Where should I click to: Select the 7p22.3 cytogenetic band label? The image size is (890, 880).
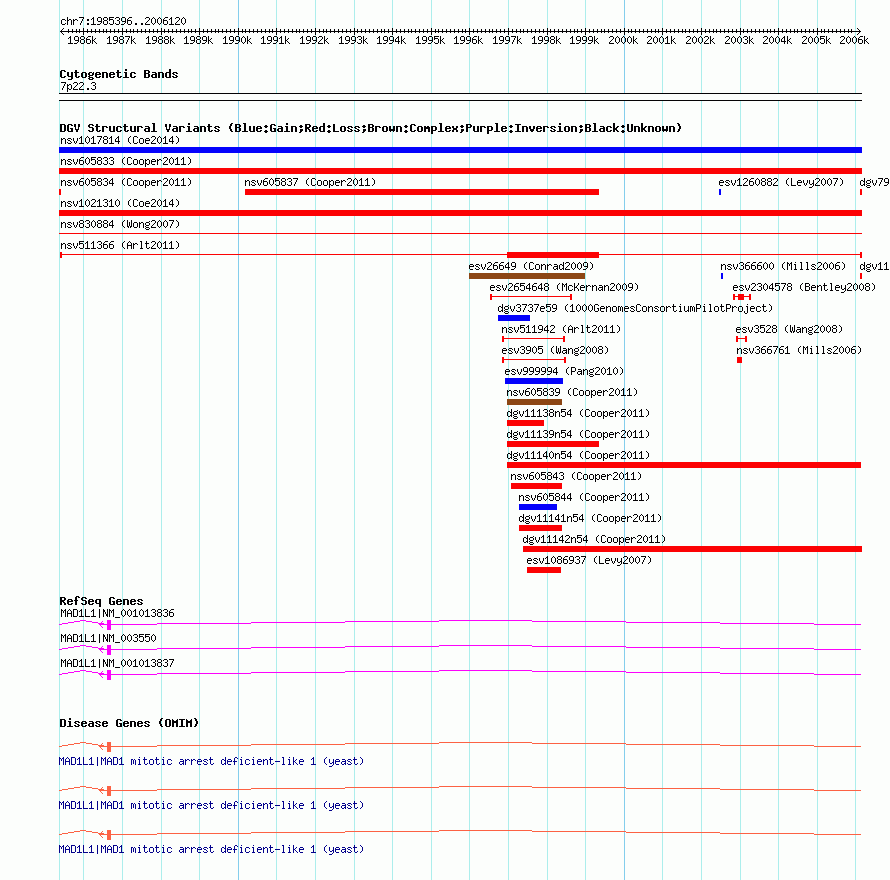coord(78,86)
